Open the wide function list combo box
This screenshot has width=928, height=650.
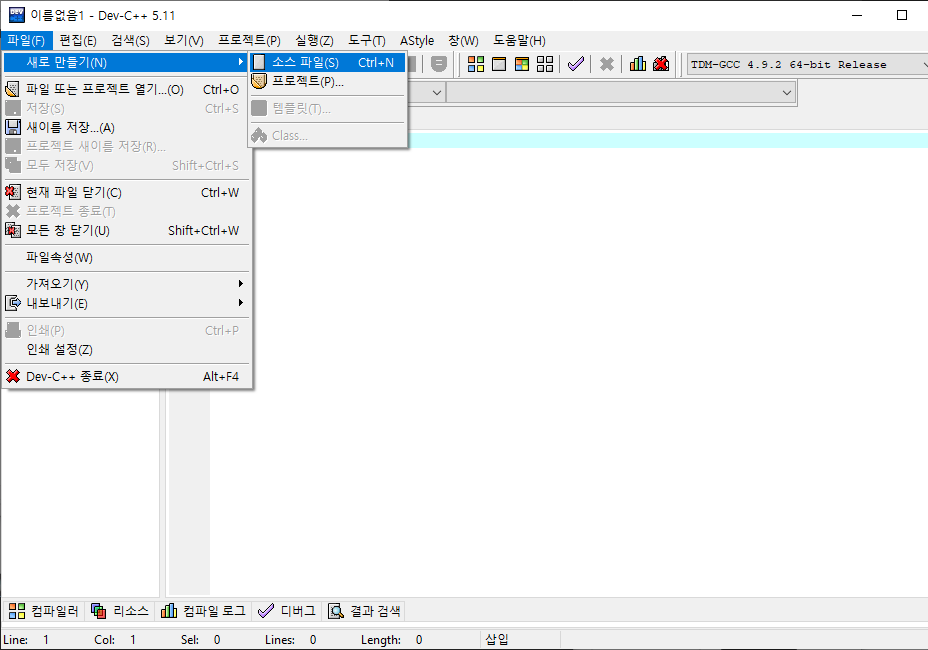(620, 93)
